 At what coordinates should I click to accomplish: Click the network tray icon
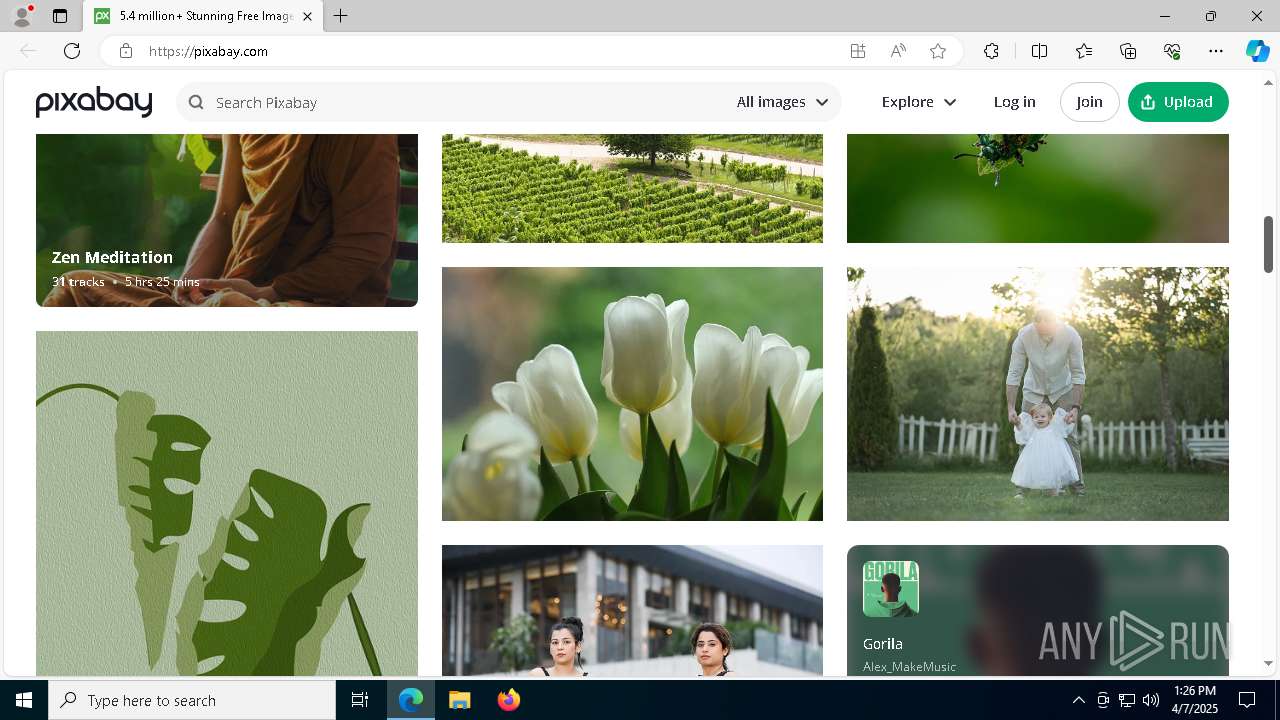[x=1127, y=700]
